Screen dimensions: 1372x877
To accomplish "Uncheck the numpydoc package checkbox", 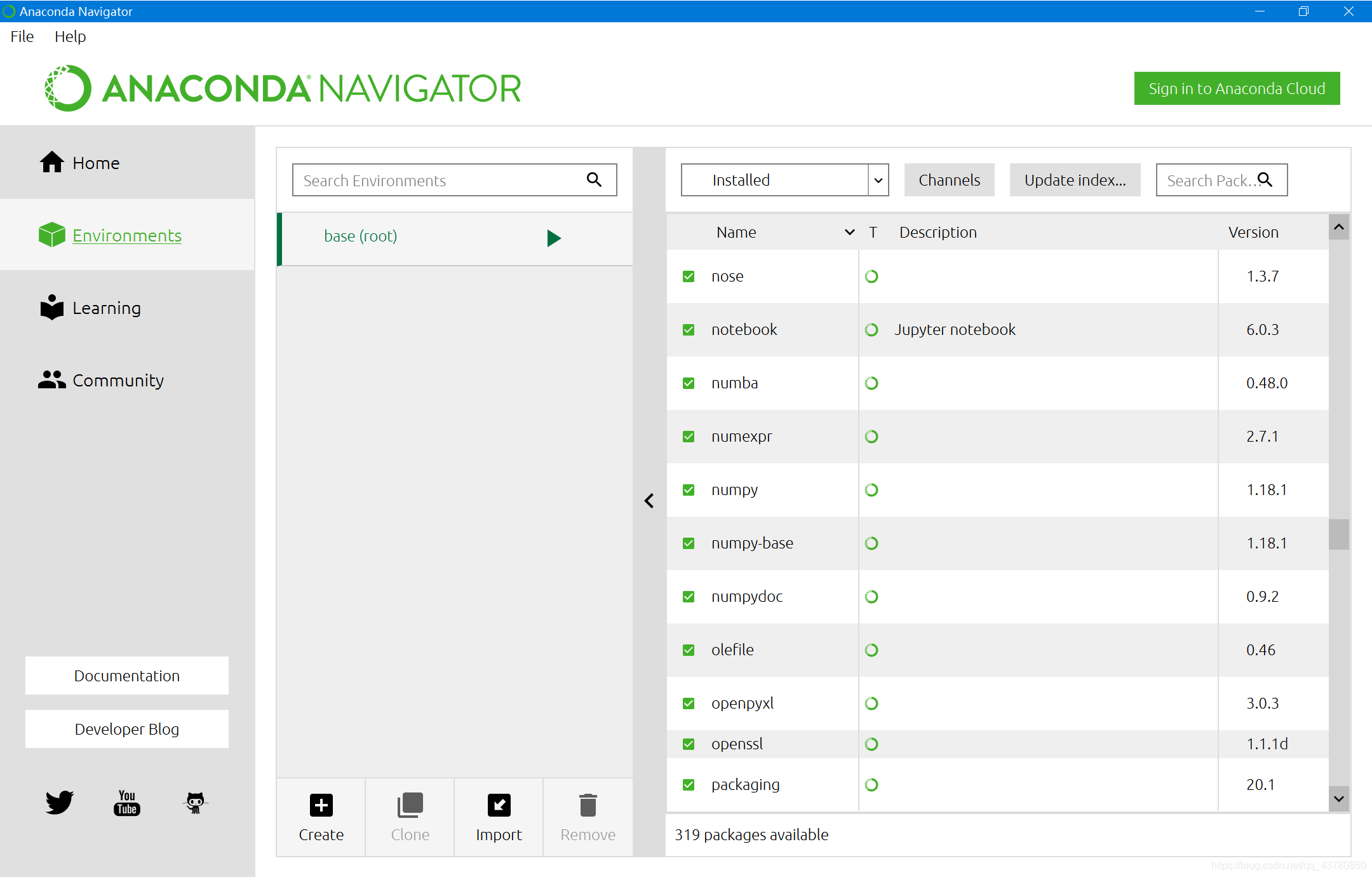I will tap(689, 597).
